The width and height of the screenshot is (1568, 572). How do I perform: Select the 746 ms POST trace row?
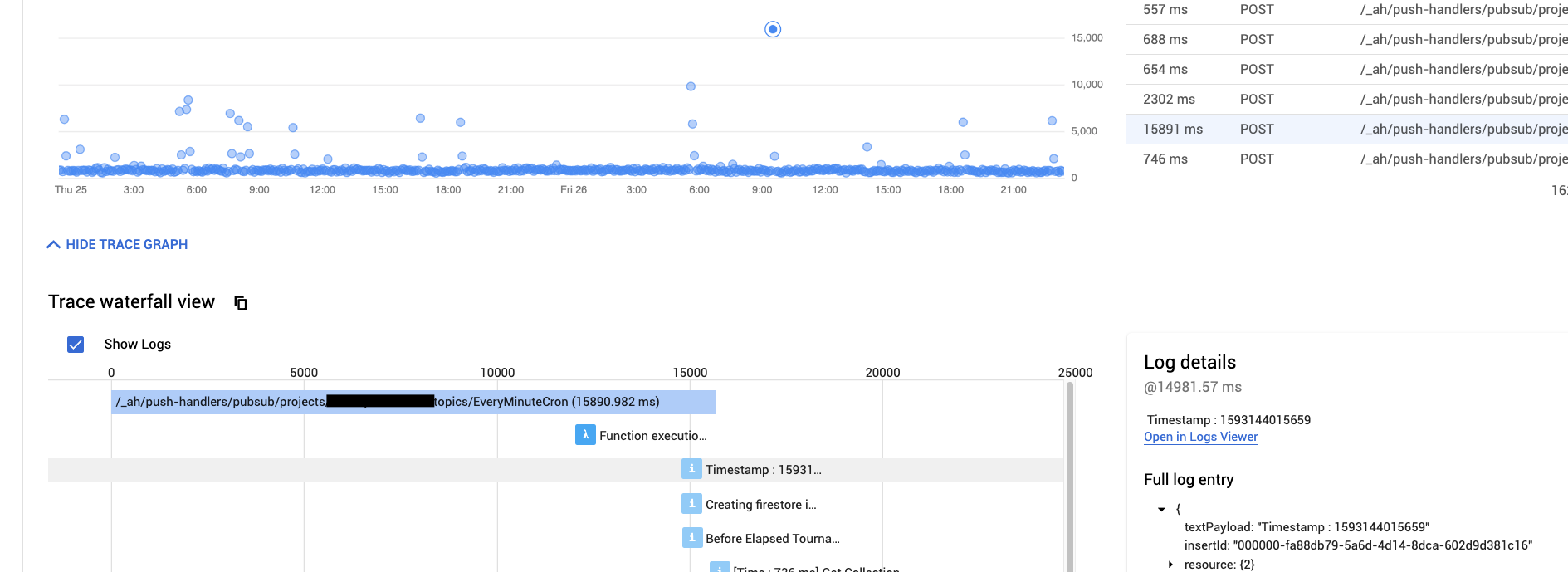1346,159
